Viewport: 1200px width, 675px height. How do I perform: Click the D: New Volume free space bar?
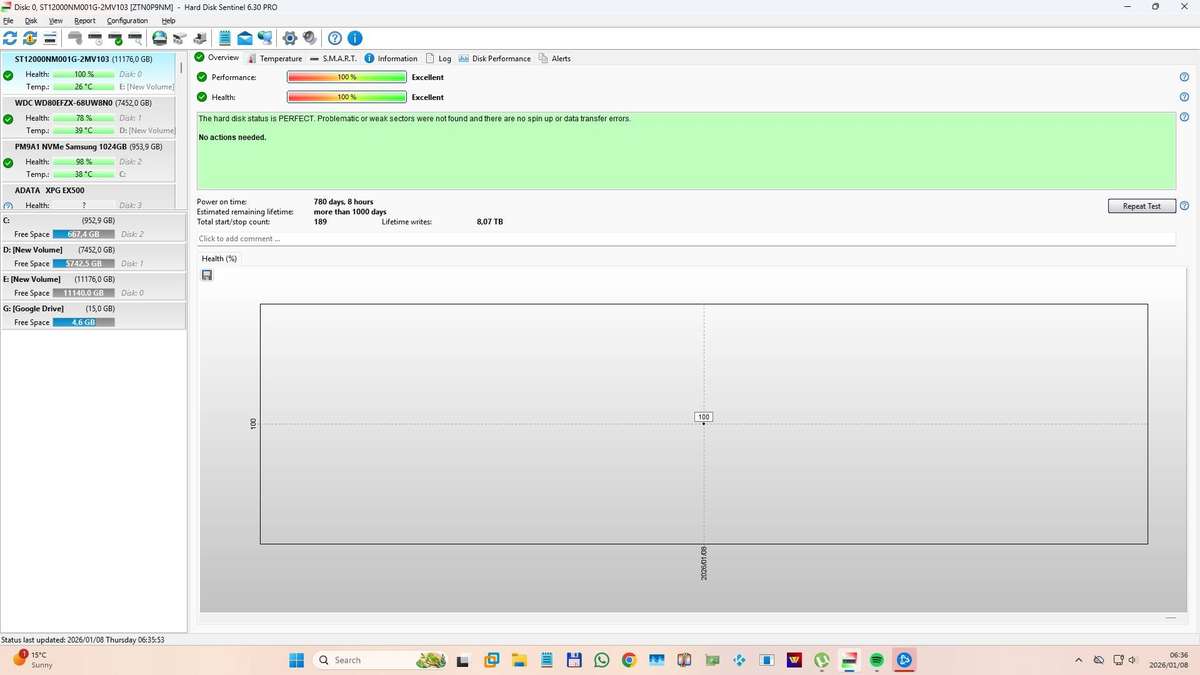pyautogui.click(x=84, y=264)
